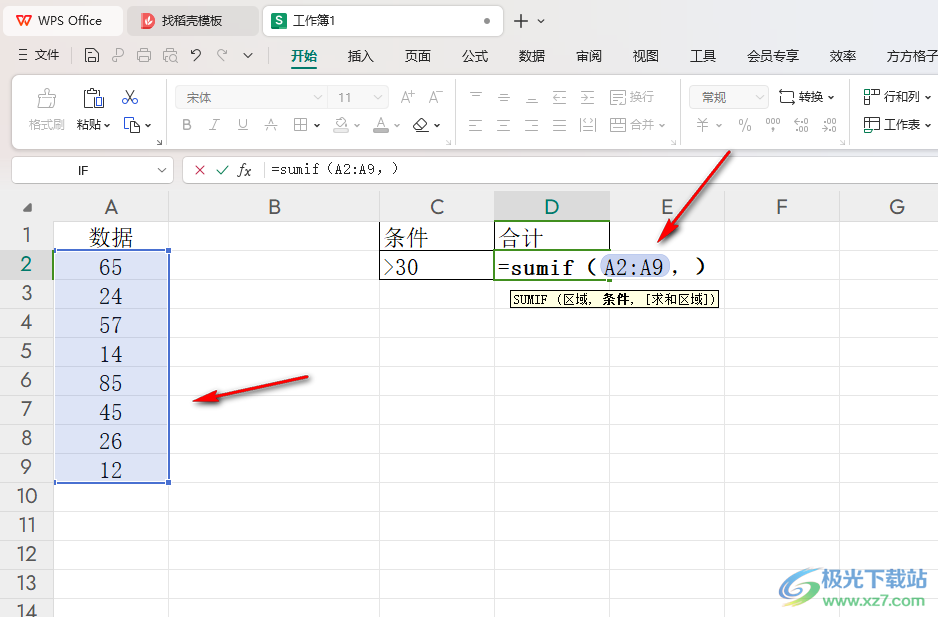
Task: Expand the Name Box dropdown showing IF
Action: pyautogui.click(x=162, y=170)
